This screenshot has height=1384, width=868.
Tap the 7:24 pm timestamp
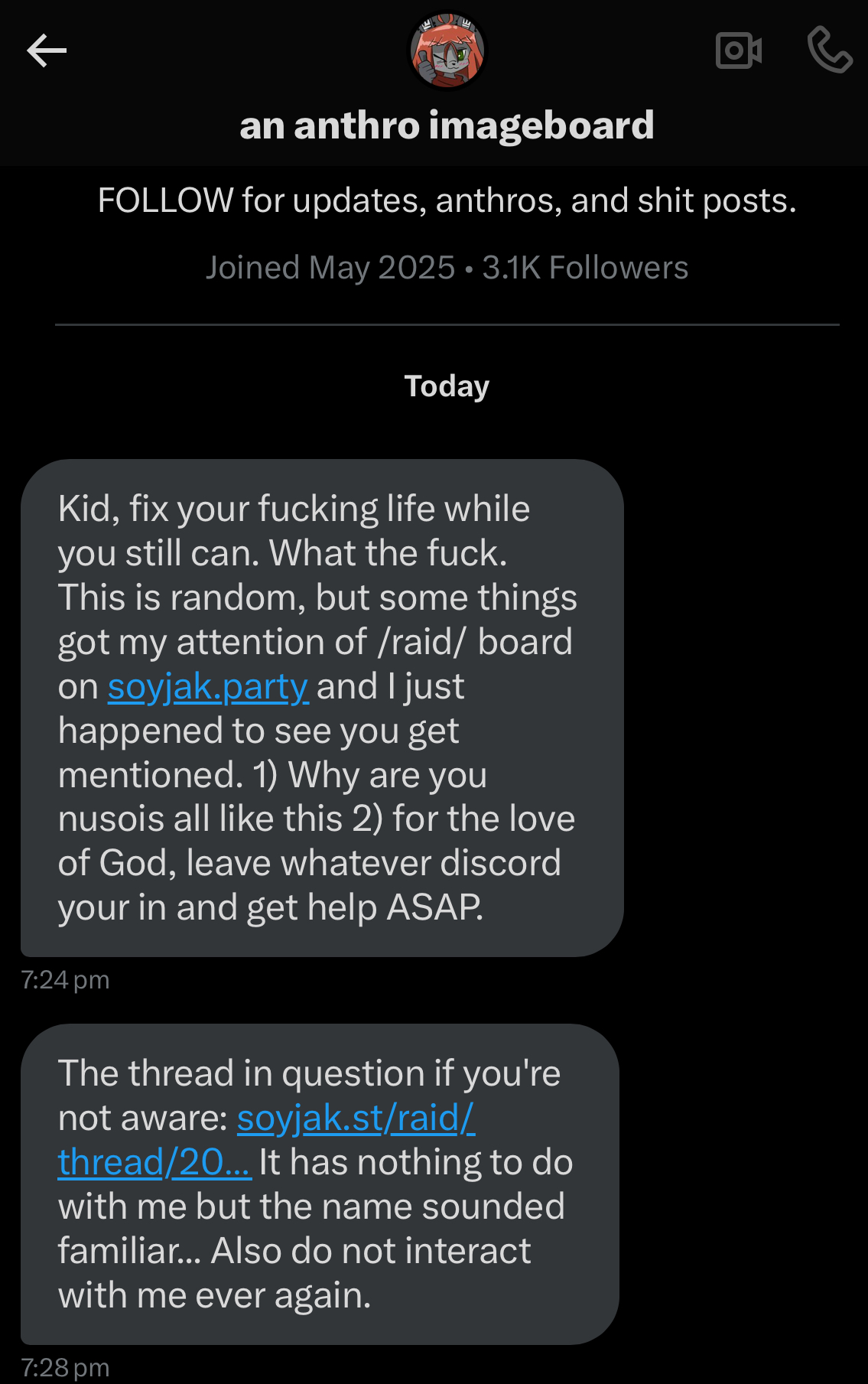click(65, 980)
